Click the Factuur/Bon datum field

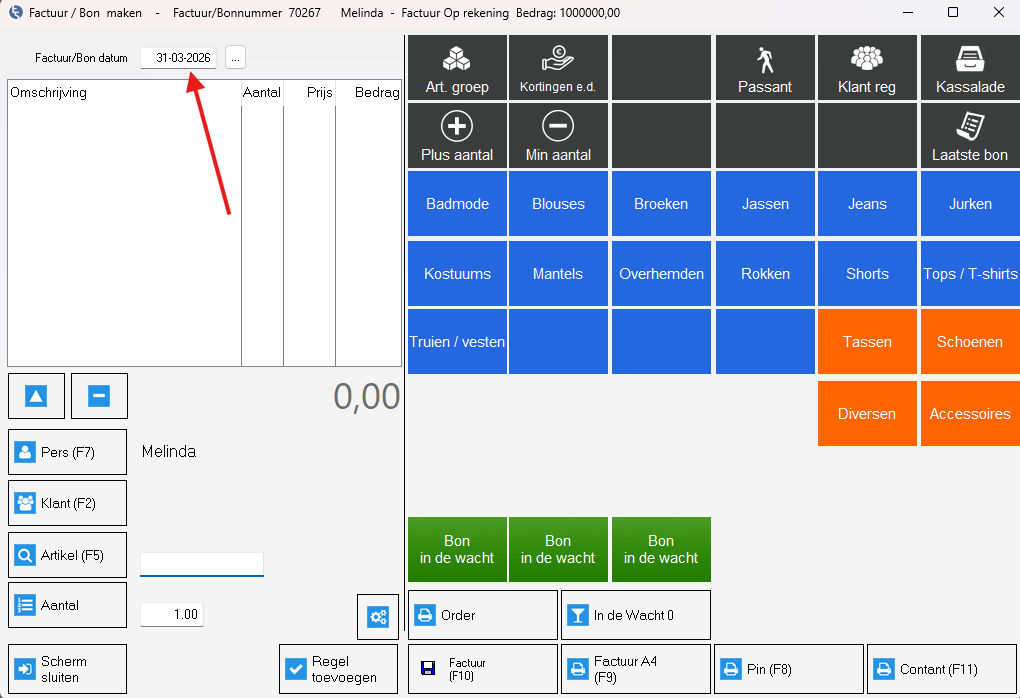[x=180, y=58]
